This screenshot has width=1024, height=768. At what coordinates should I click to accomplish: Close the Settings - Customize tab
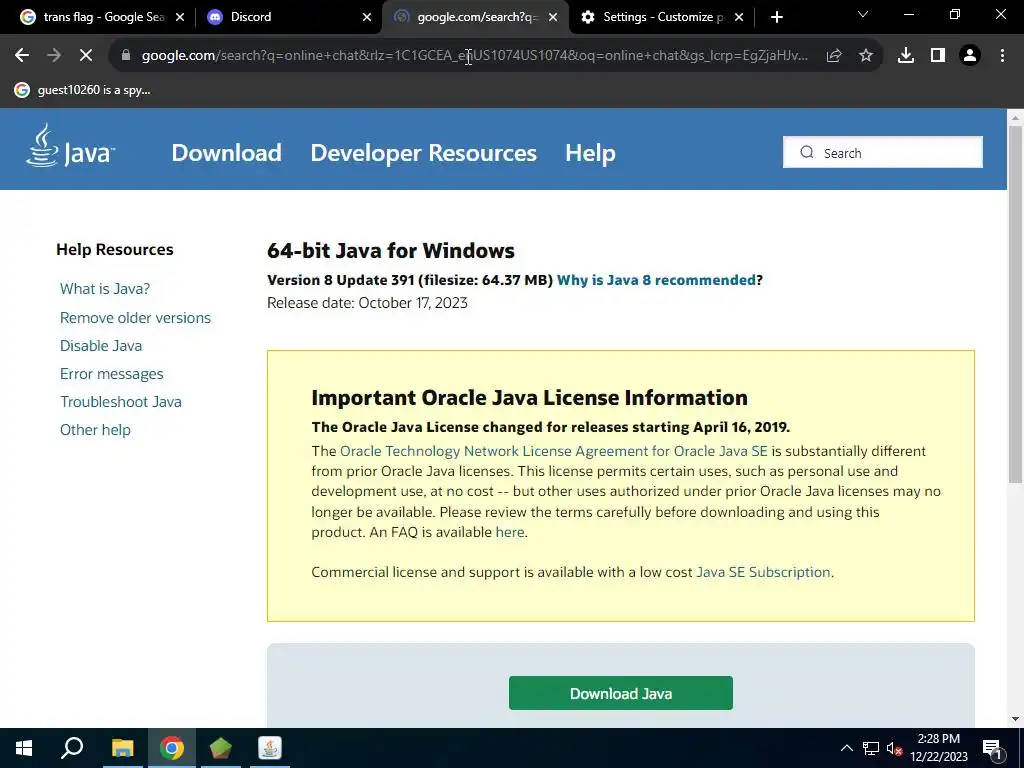739,17
